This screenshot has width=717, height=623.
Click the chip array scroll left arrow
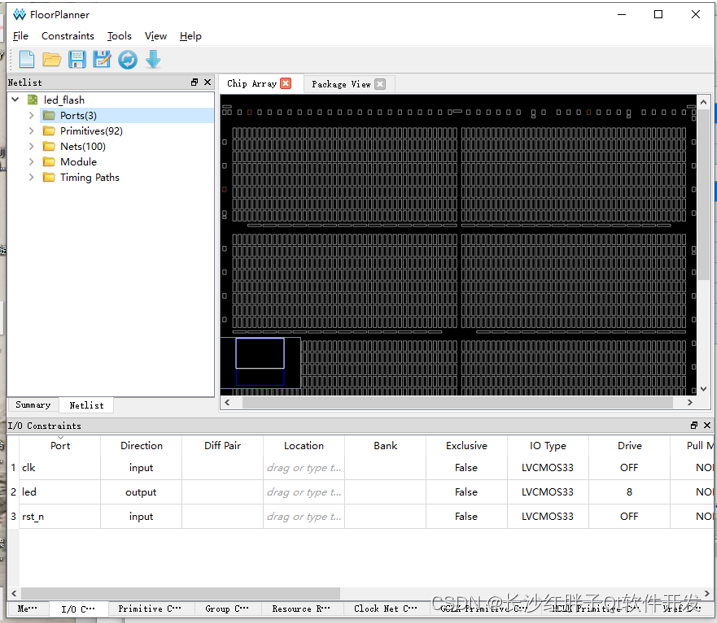coord(227,403)
